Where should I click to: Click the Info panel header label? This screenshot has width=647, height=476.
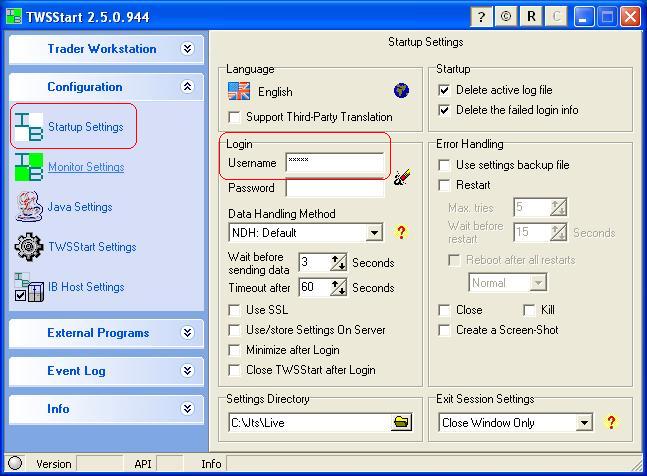tap(58, 409)
